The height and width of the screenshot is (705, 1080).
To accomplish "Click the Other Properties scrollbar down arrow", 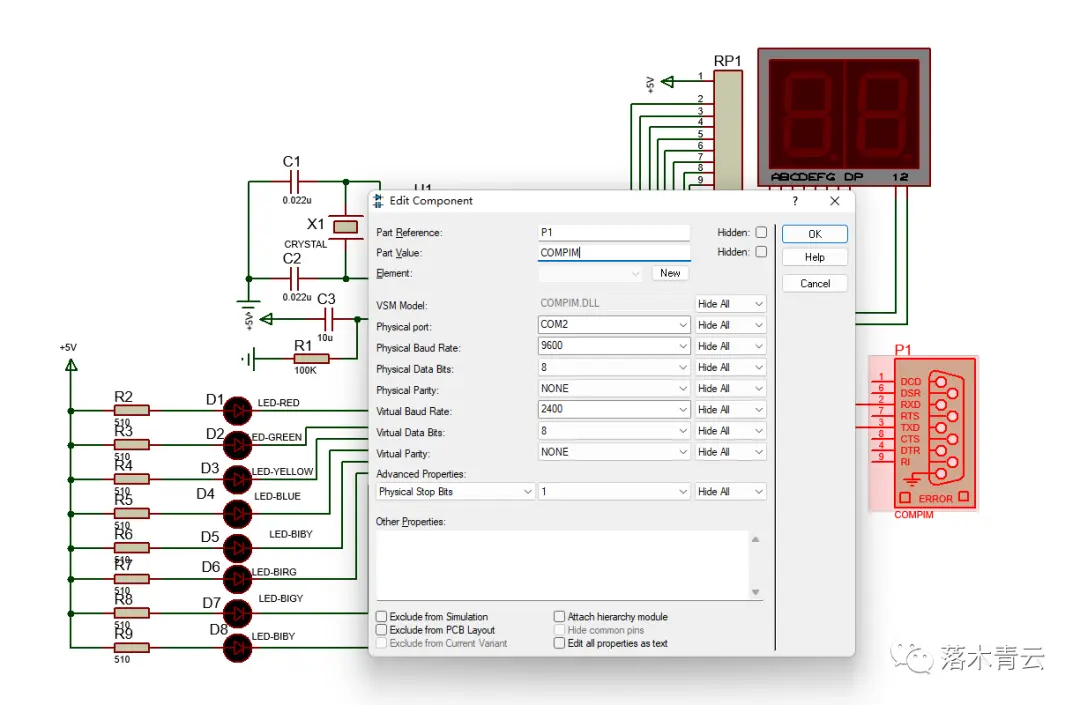I will pyautogui.click(x=755, y=592).
